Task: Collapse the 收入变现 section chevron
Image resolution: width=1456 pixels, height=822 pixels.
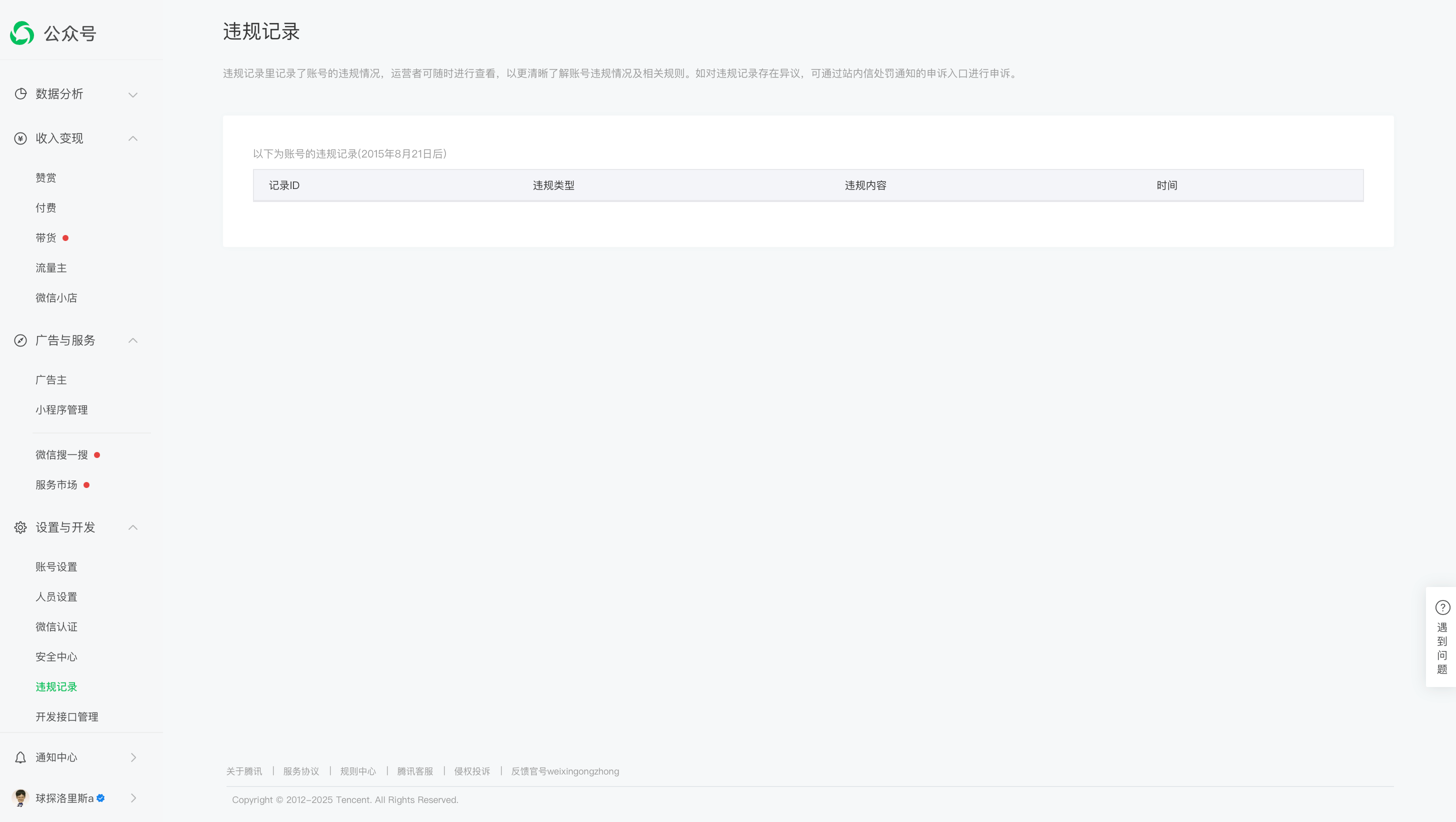Action: pyautogui.click(x=133, y=138)
